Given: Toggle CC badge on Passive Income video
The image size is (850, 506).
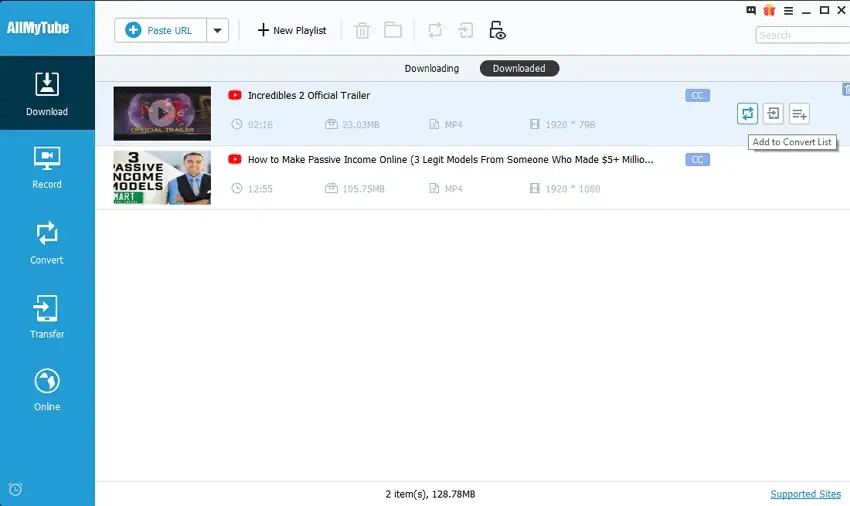Looking at the screenshot, I should click(x=697, y=159).
